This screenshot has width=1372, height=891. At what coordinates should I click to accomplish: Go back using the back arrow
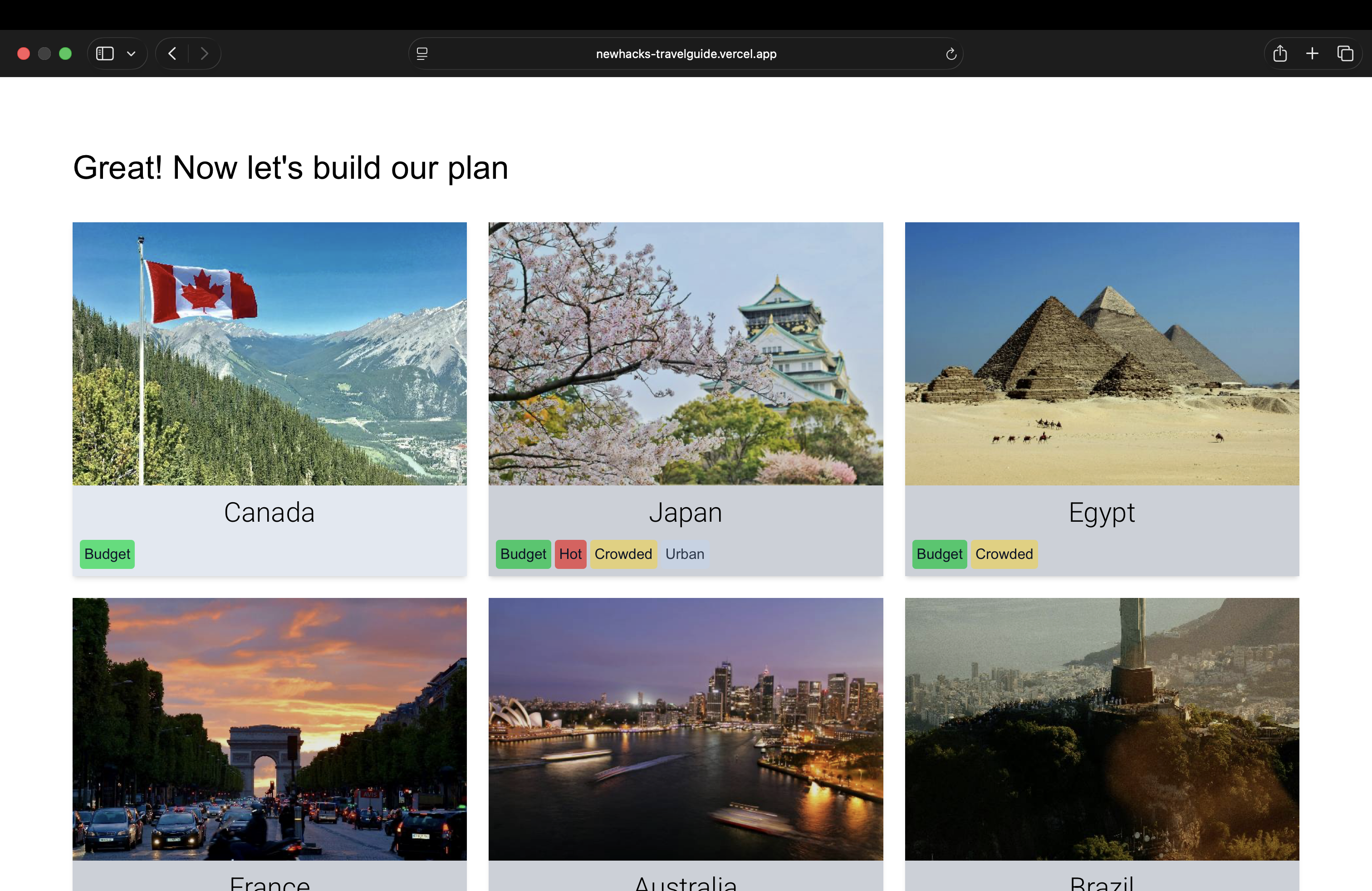pos(172,54)
